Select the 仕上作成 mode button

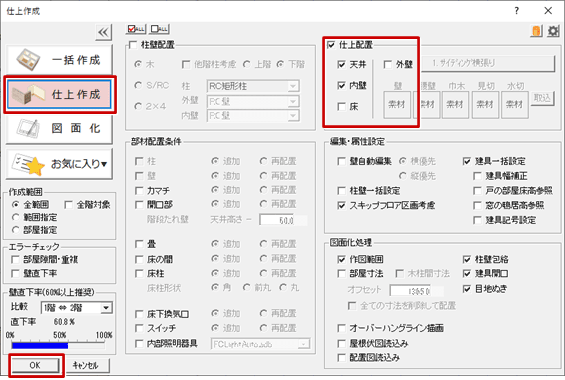(x=59, y=94)
